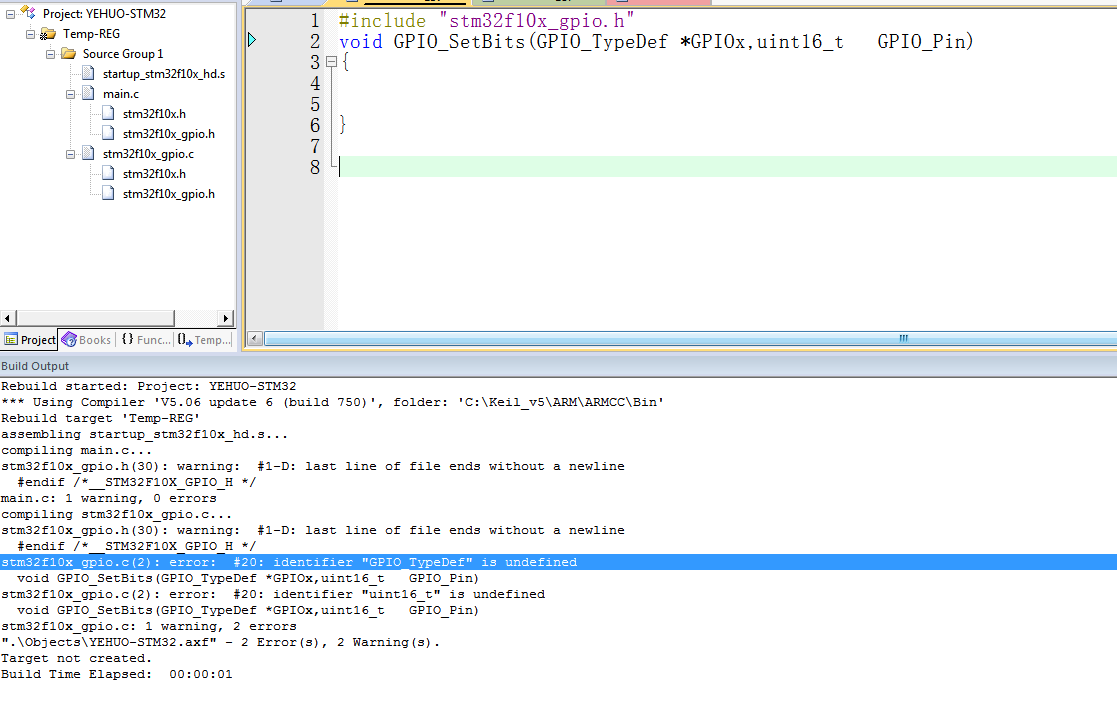Click the Temp-REG target folder icon
1117x711 pixels.
pyautogui.click(x=47, y=33)
